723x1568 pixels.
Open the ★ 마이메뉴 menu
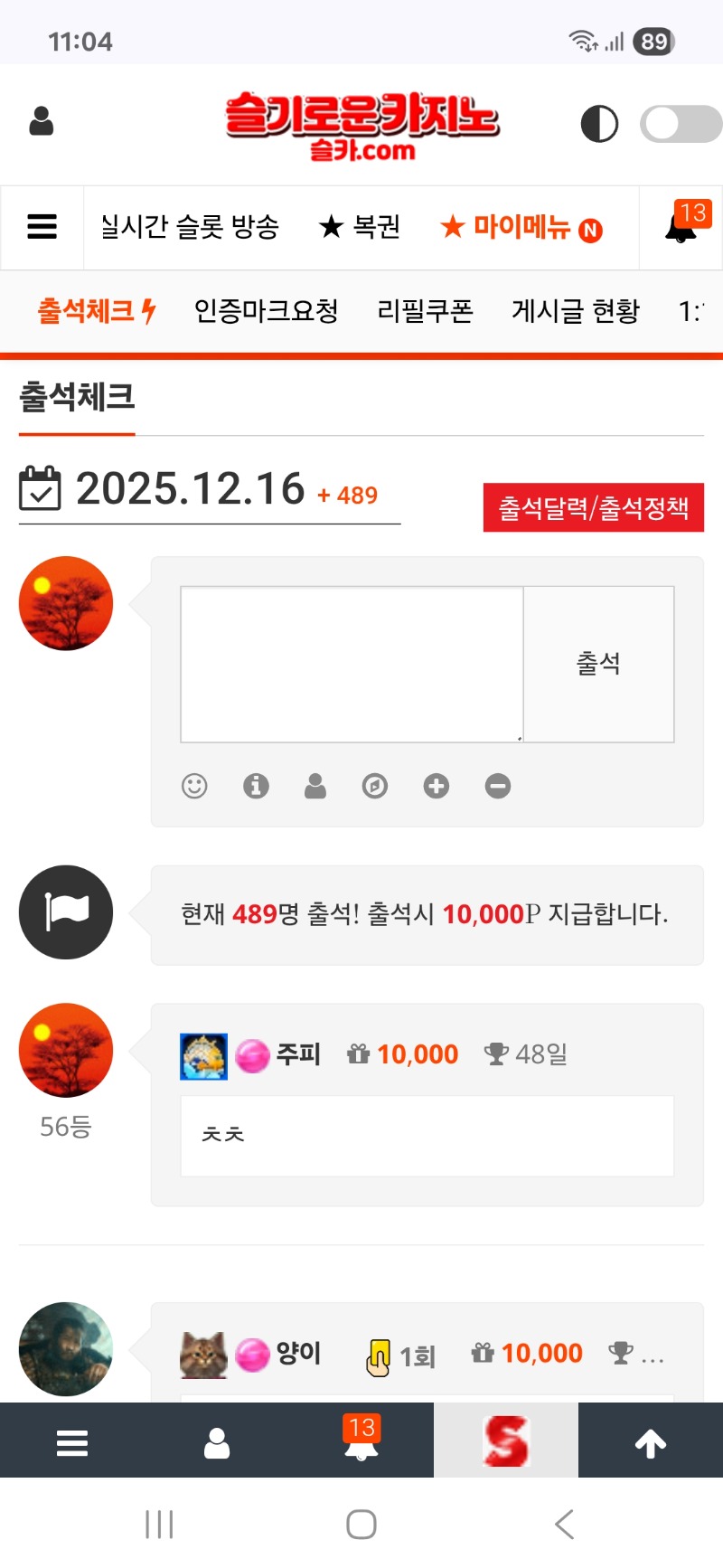click(521, 227)
